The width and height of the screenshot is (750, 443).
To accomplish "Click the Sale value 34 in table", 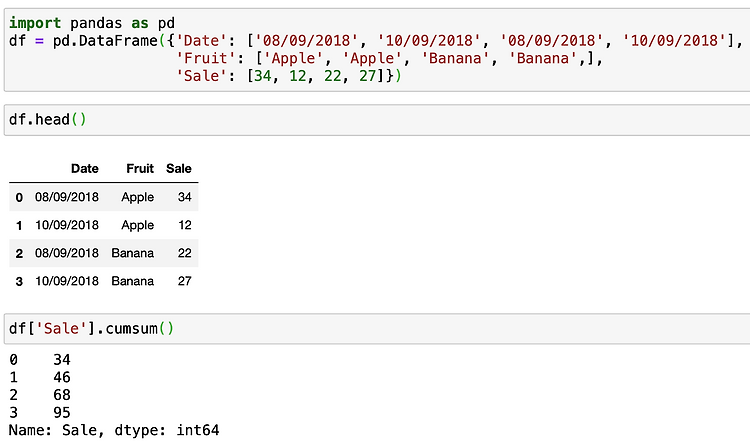I will tap(185, 197).
